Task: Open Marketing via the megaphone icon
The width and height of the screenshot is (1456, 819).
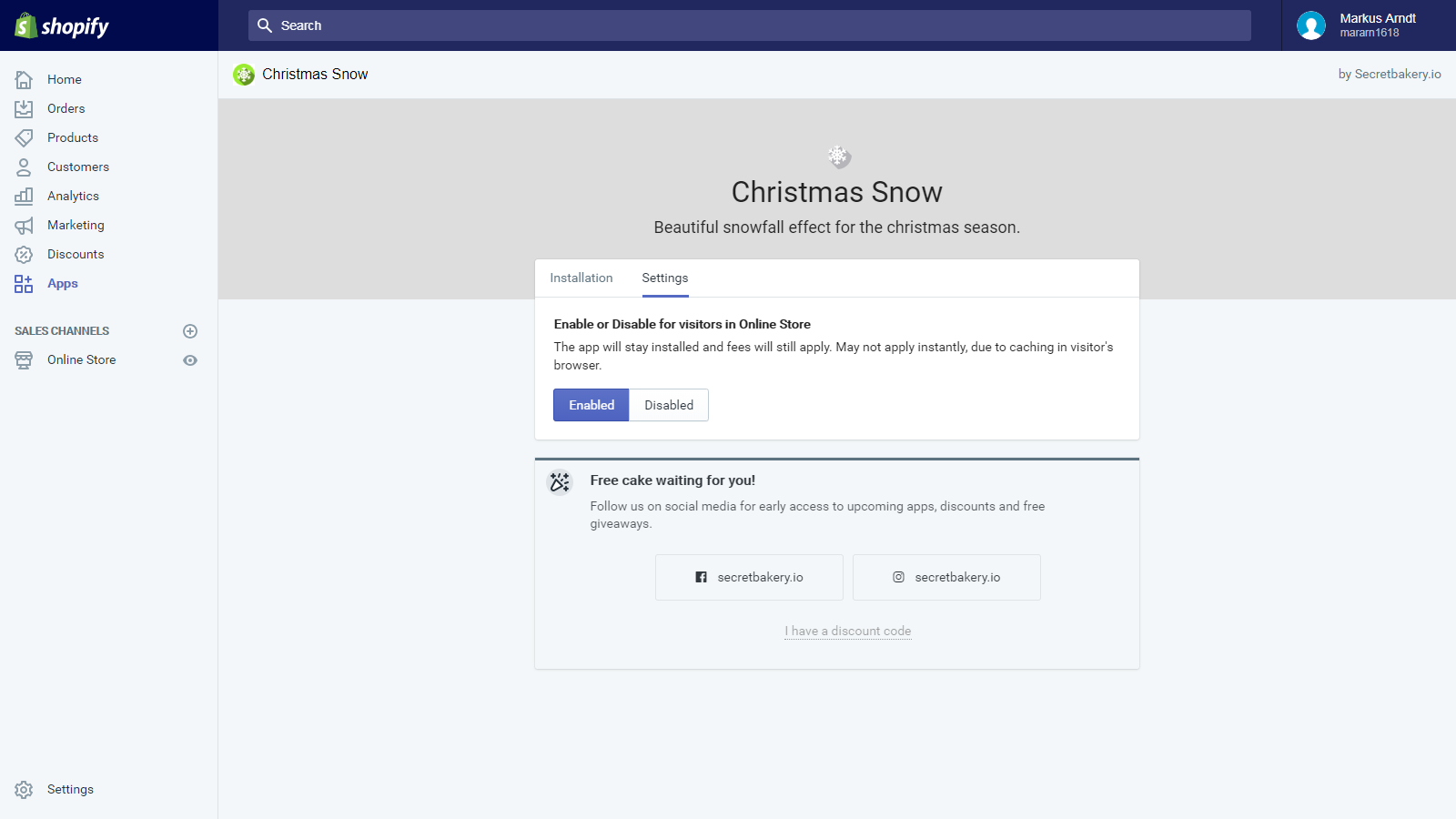Action: [x=24, y=226]
